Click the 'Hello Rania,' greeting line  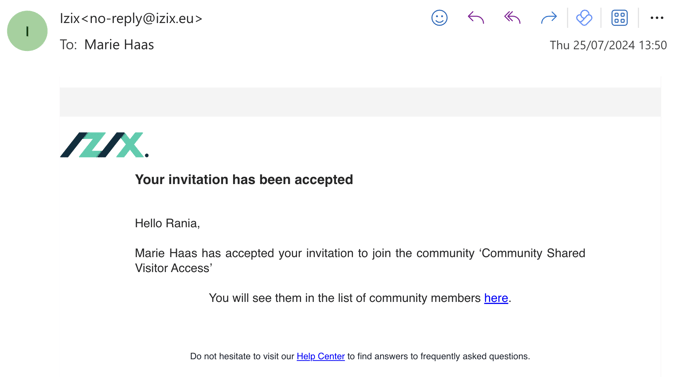[x=167, y=223]
